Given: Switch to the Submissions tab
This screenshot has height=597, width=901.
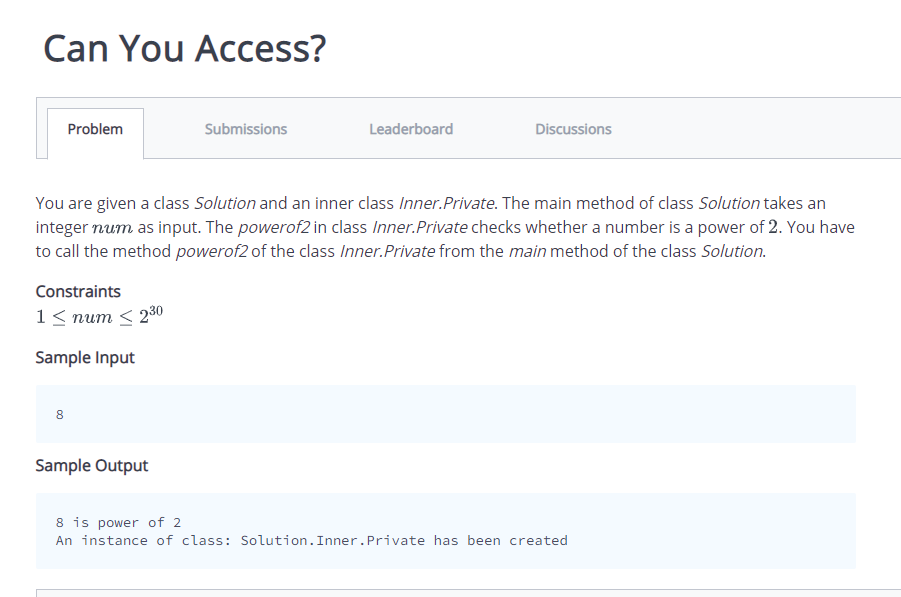Looking at the screenshot, I should 245,129.
